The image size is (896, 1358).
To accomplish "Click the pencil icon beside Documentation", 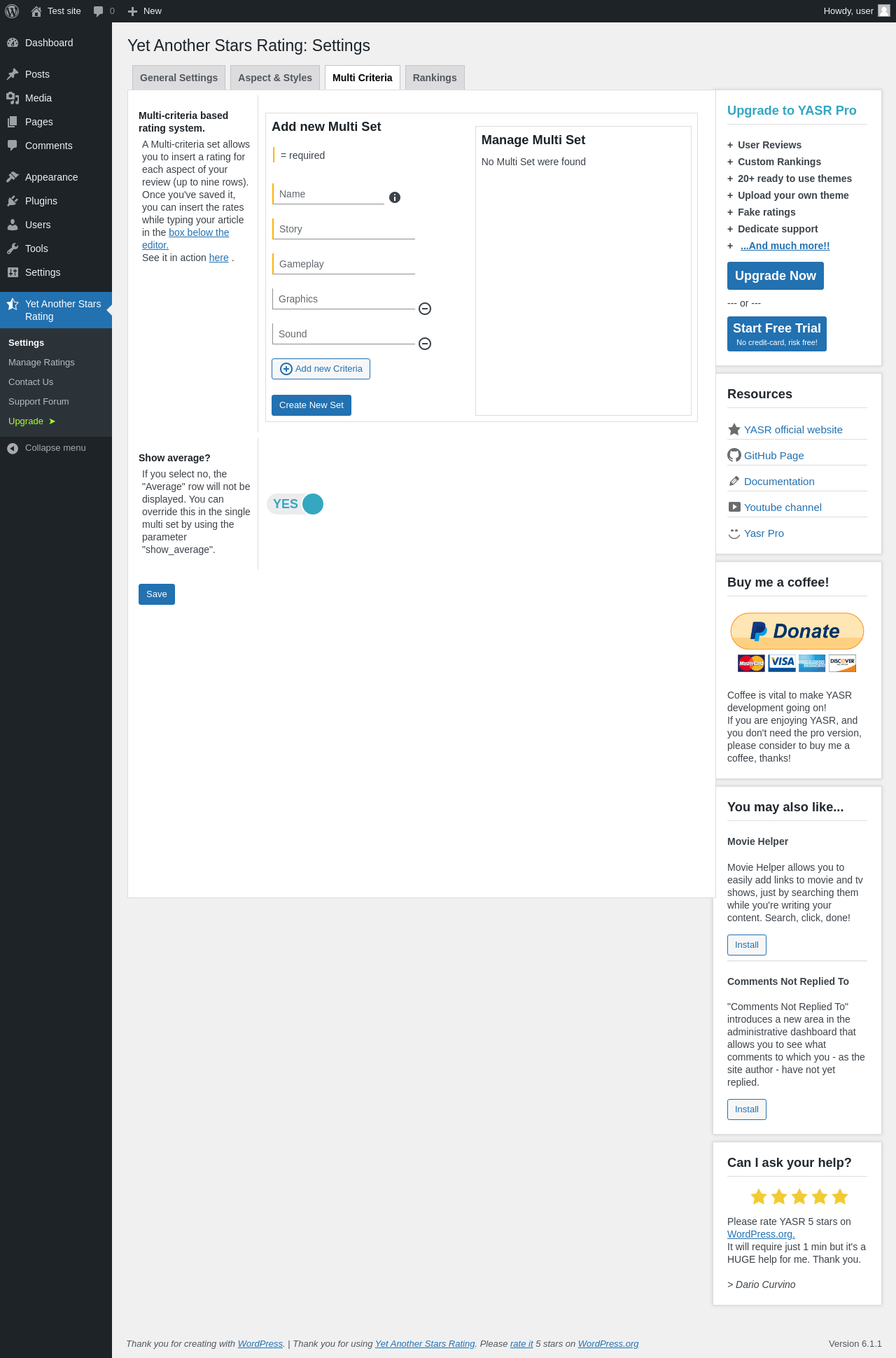I will pos(734,481).
